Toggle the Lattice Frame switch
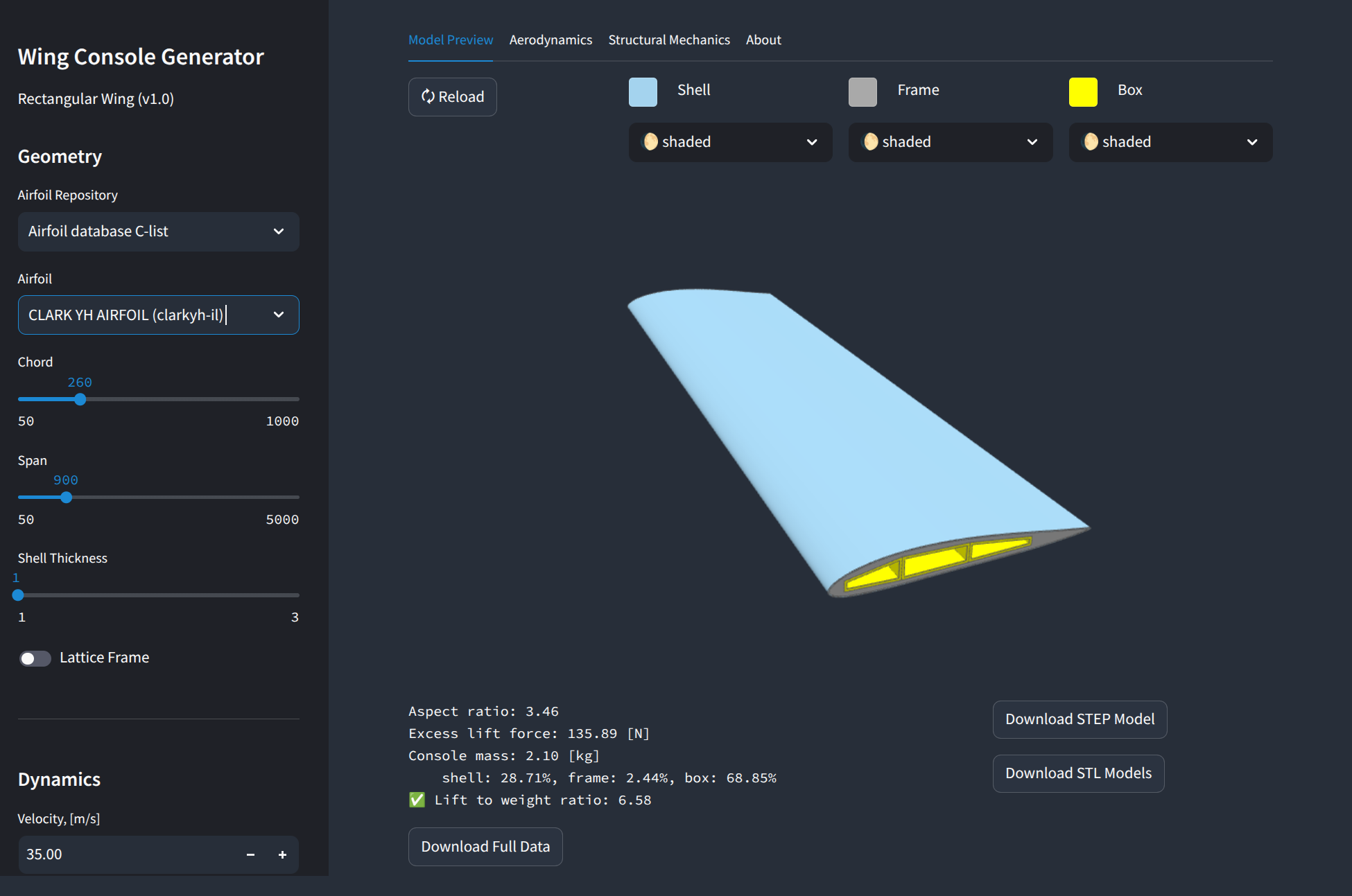The image size is (1352, 896). click(35, 658)
